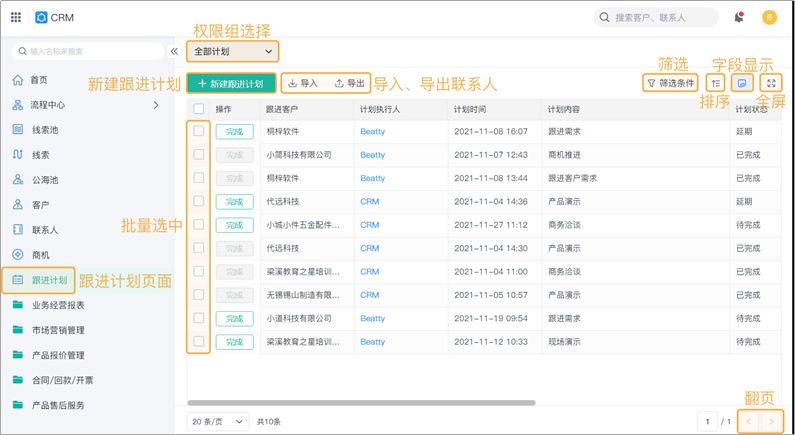The image size is (795, 435).
Task: Open 客户 in the sidebar
Action: tap(41, 205)
